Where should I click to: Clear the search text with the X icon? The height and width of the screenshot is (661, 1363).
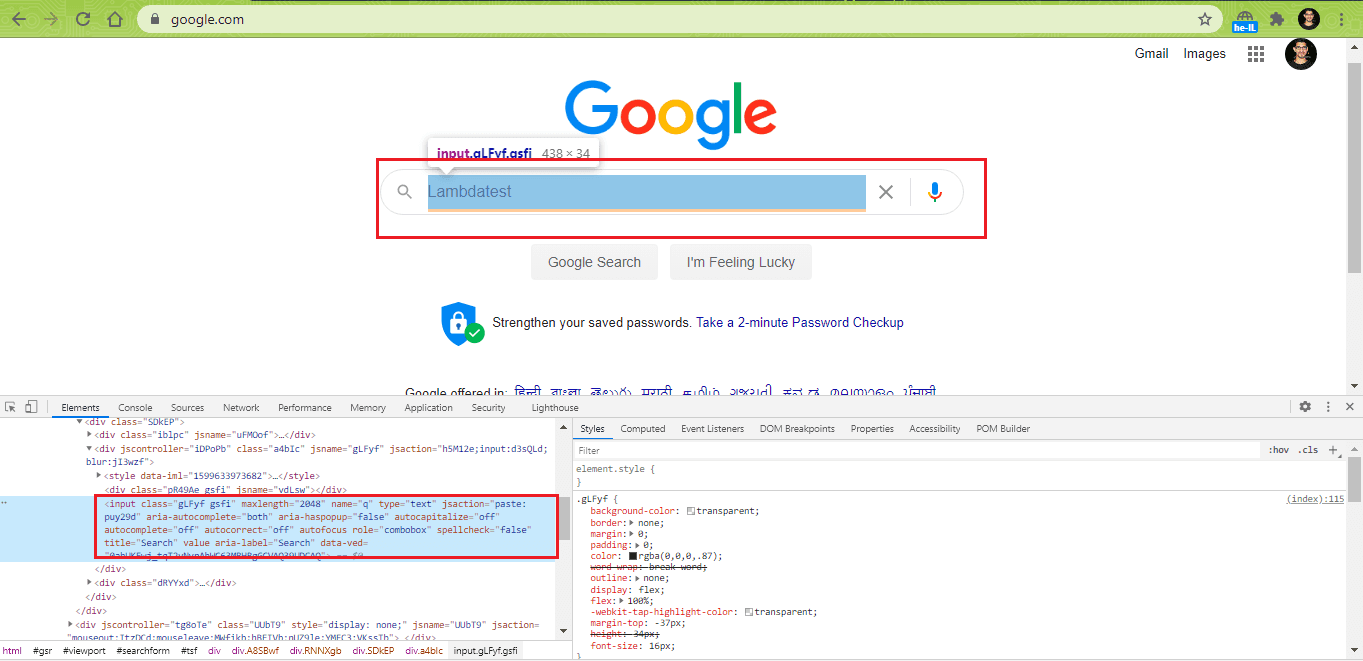(x=885, y=192)
